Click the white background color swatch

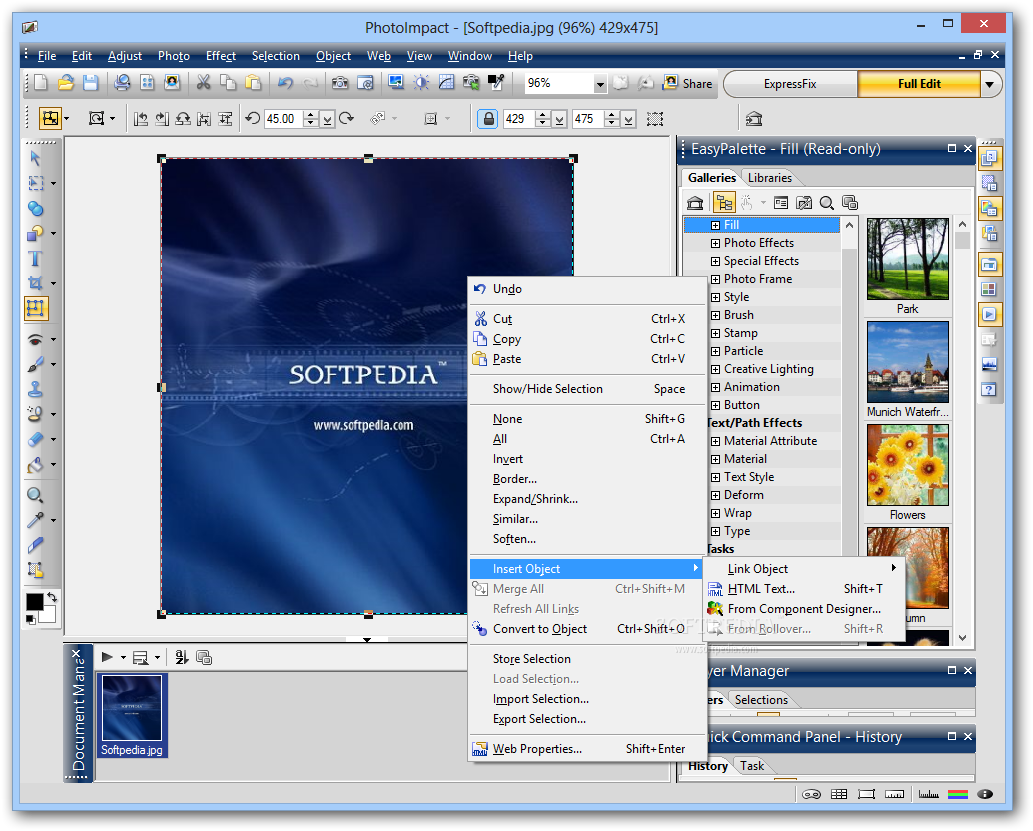click(49, 615)
